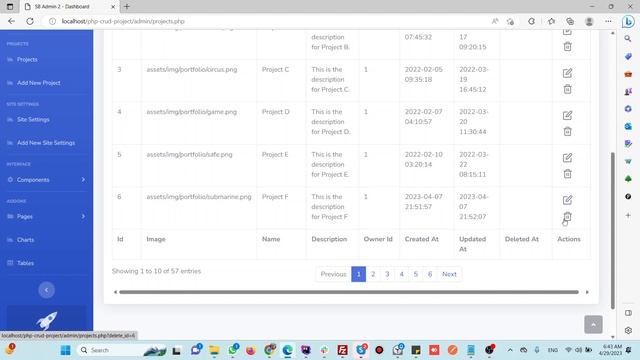Click scroll-to-top arrow button
The image size is (640, 360).
(x=593, y=324)
